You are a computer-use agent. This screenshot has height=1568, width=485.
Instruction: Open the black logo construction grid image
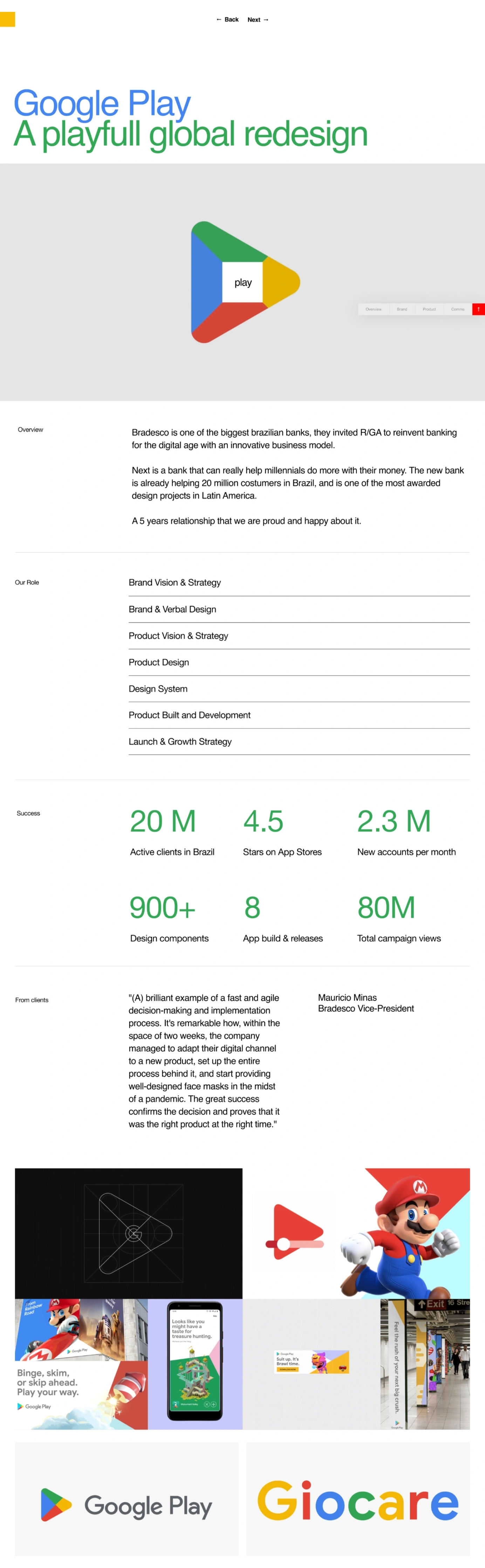tap(128, 1233)
